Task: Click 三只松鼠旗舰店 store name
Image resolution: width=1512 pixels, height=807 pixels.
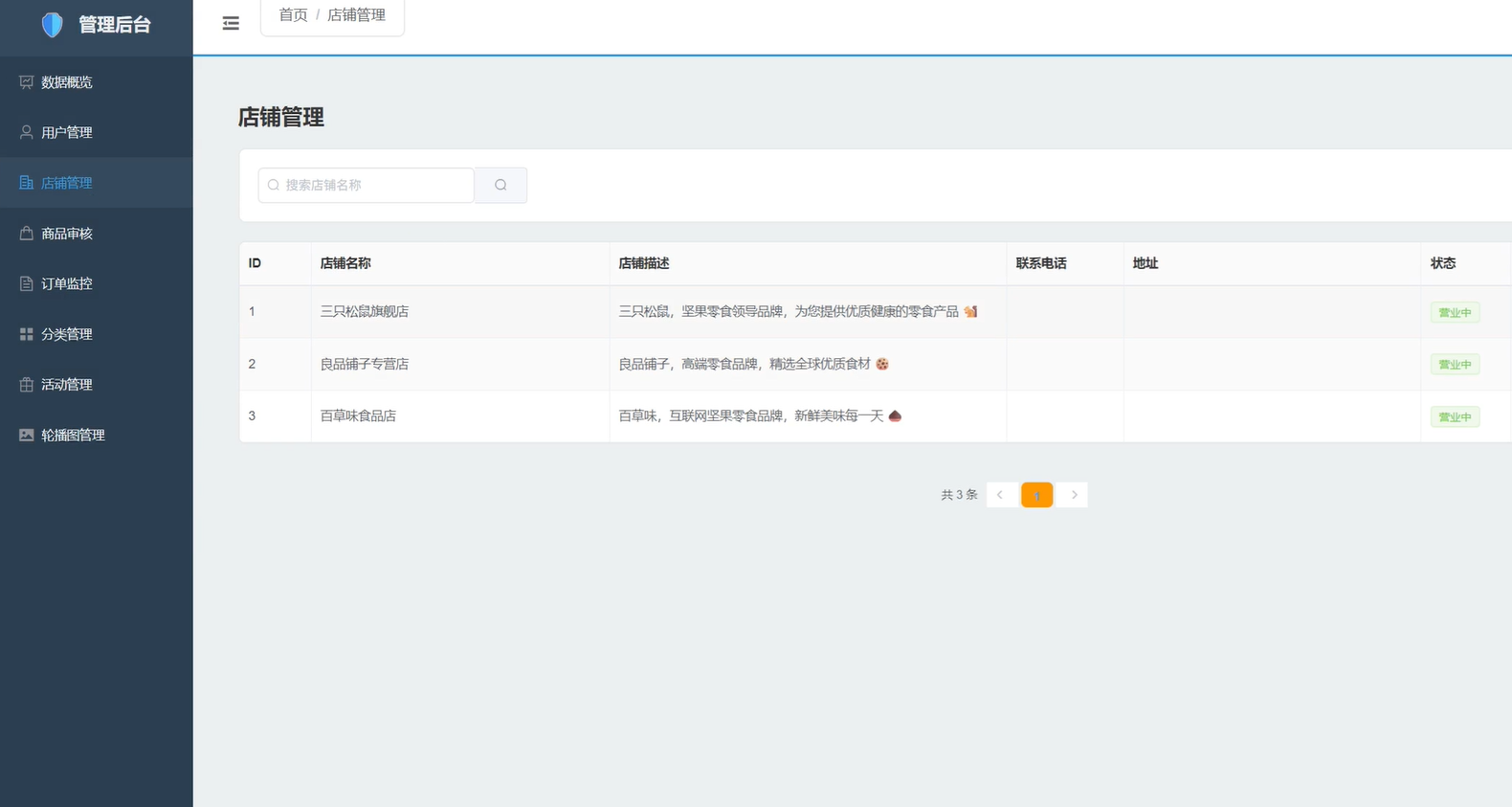Action: [365, 311]
